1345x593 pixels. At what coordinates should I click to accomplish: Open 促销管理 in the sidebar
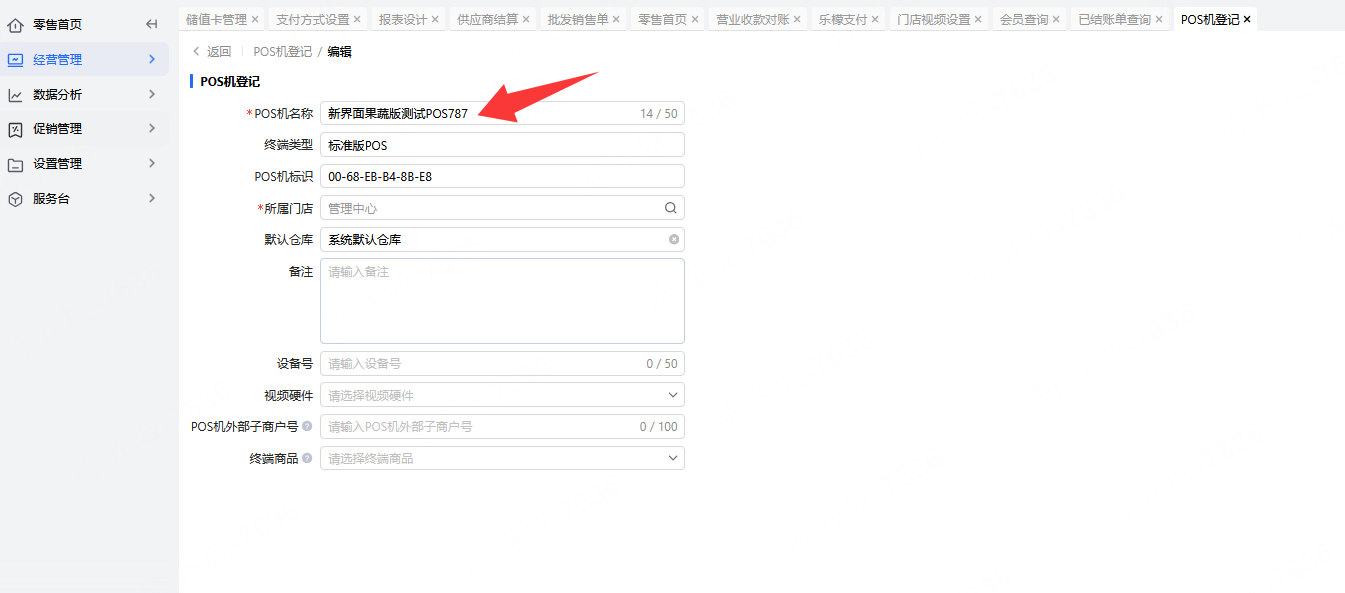[x=58, y=129]
